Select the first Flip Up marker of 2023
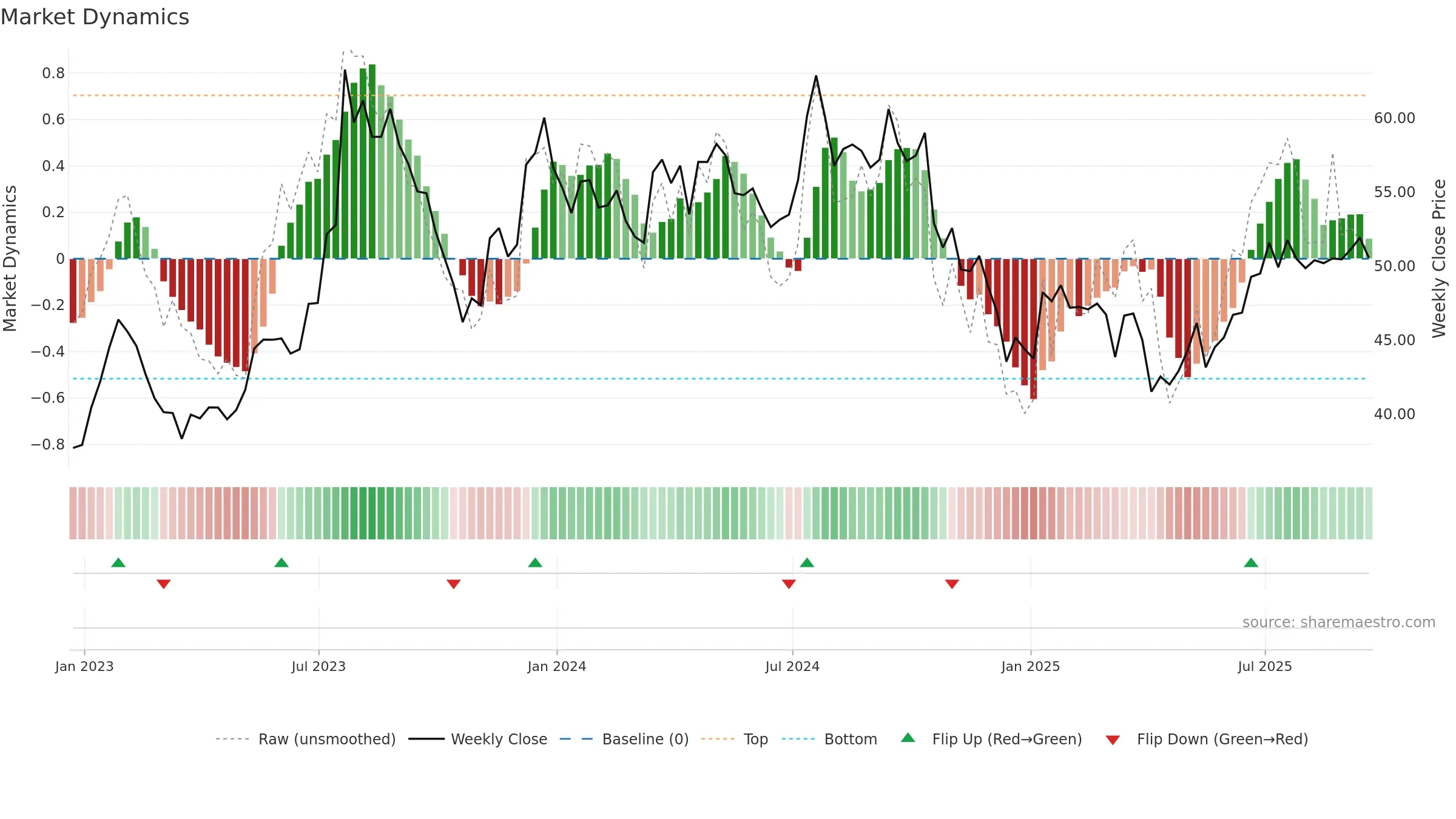 click(118, 562)
